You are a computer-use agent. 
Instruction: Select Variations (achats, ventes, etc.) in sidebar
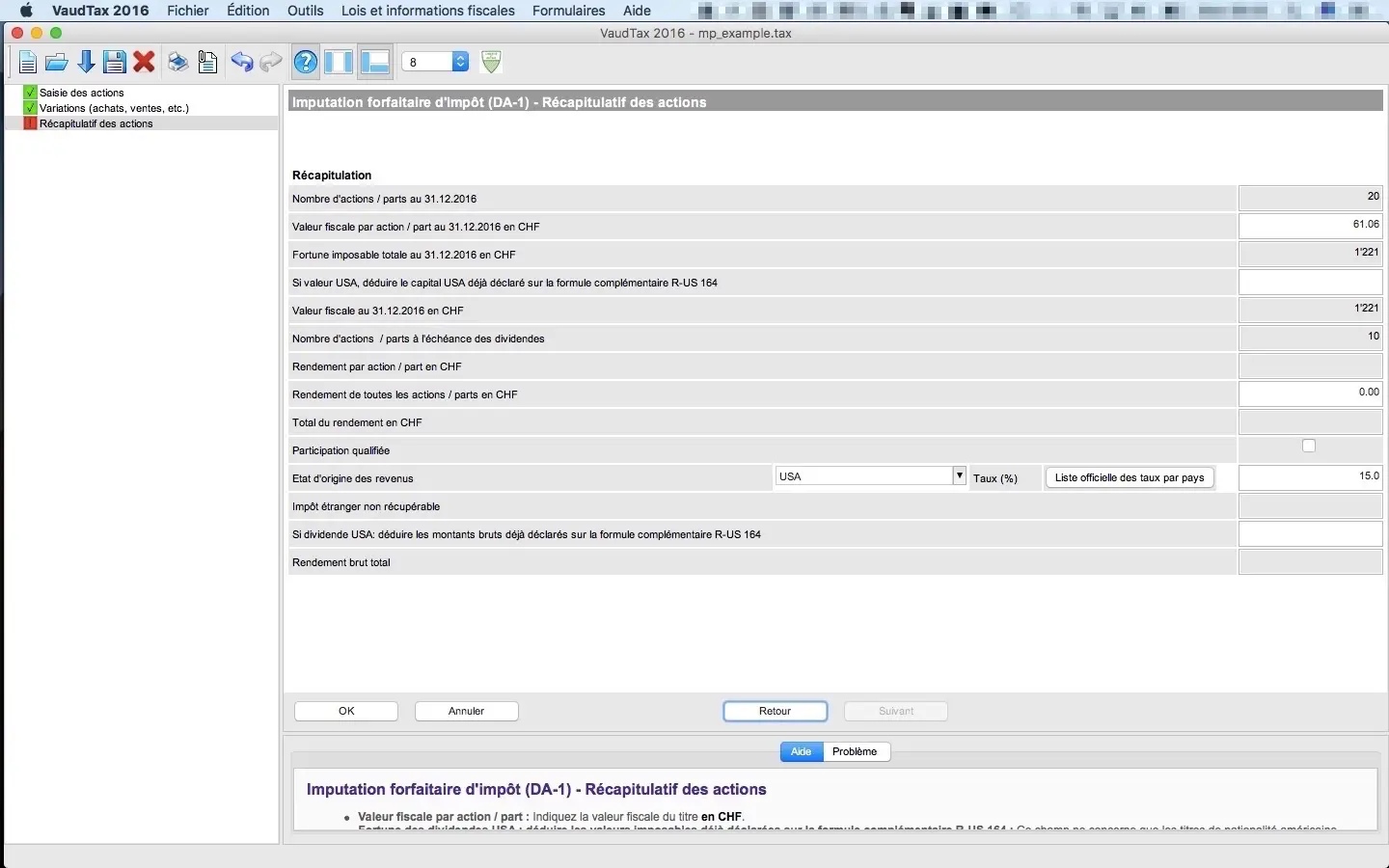[114, 108]
